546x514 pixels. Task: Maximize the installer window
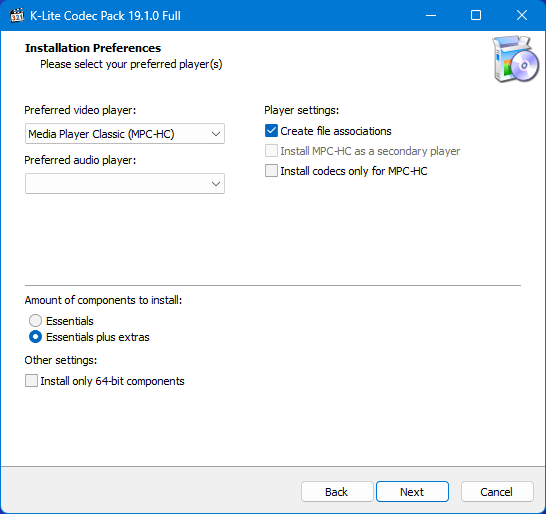click(x=476, y=15)
